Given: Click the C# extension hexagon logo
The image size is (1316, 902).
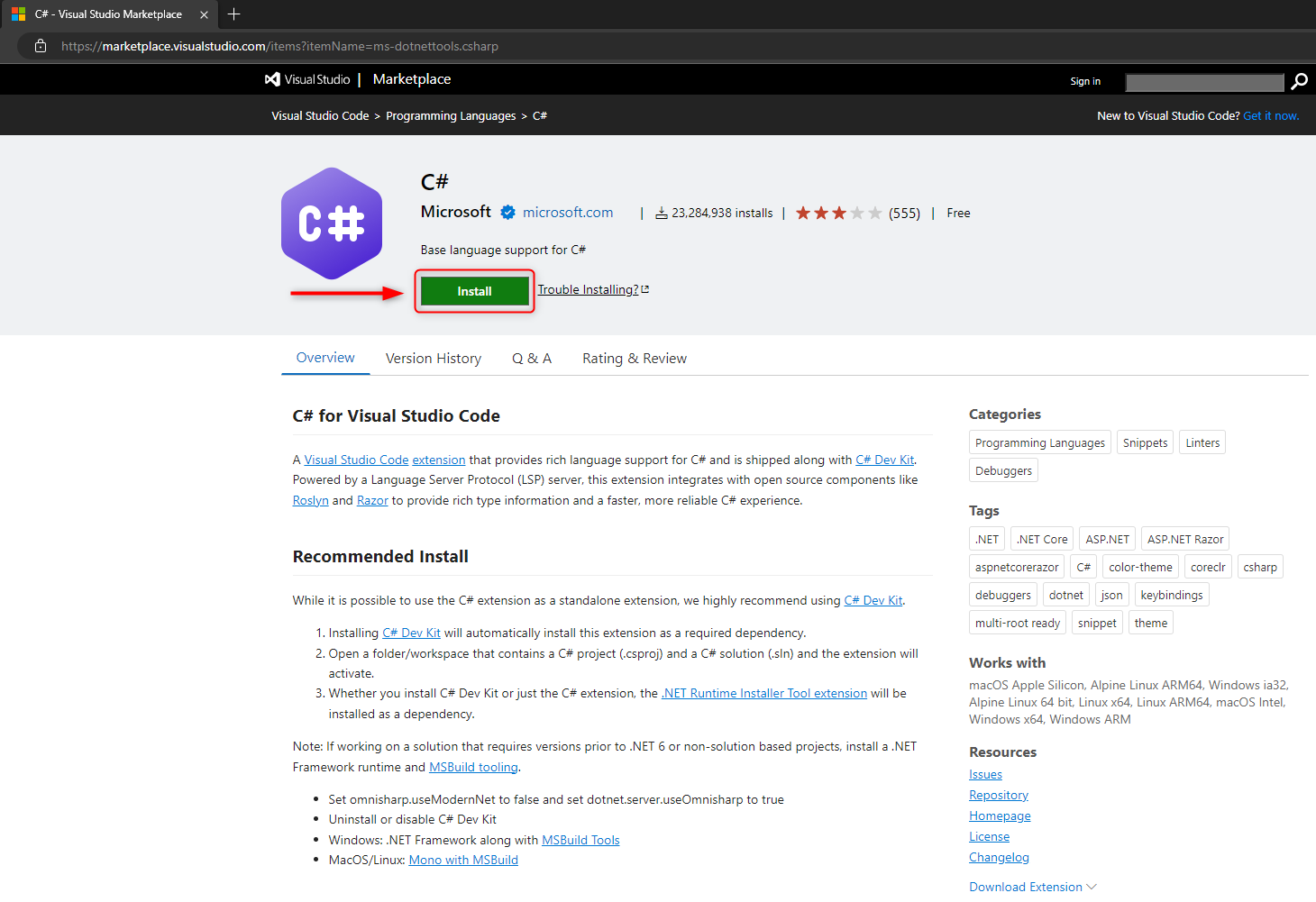Looking at the screenshot, I should [332, 223].
